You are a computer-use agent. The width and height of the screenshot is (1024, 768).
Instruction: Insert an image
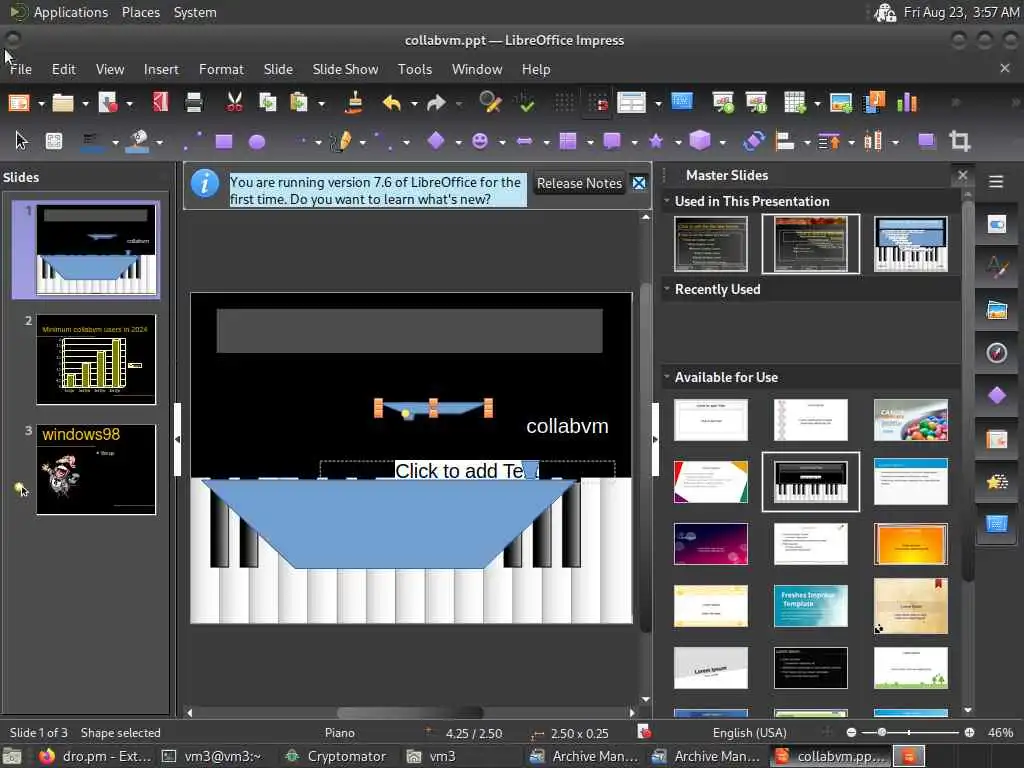840,103
